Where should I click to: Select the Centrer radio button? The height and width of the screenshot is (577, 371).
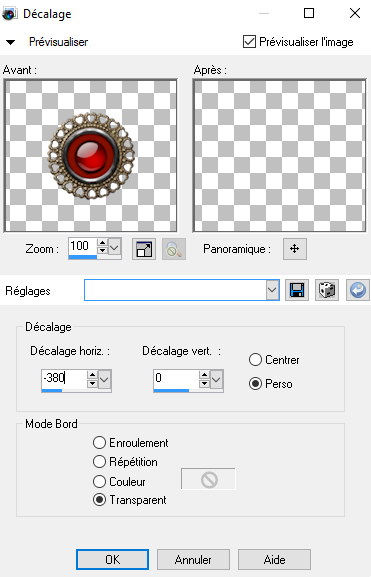click(x=255, y=360)
